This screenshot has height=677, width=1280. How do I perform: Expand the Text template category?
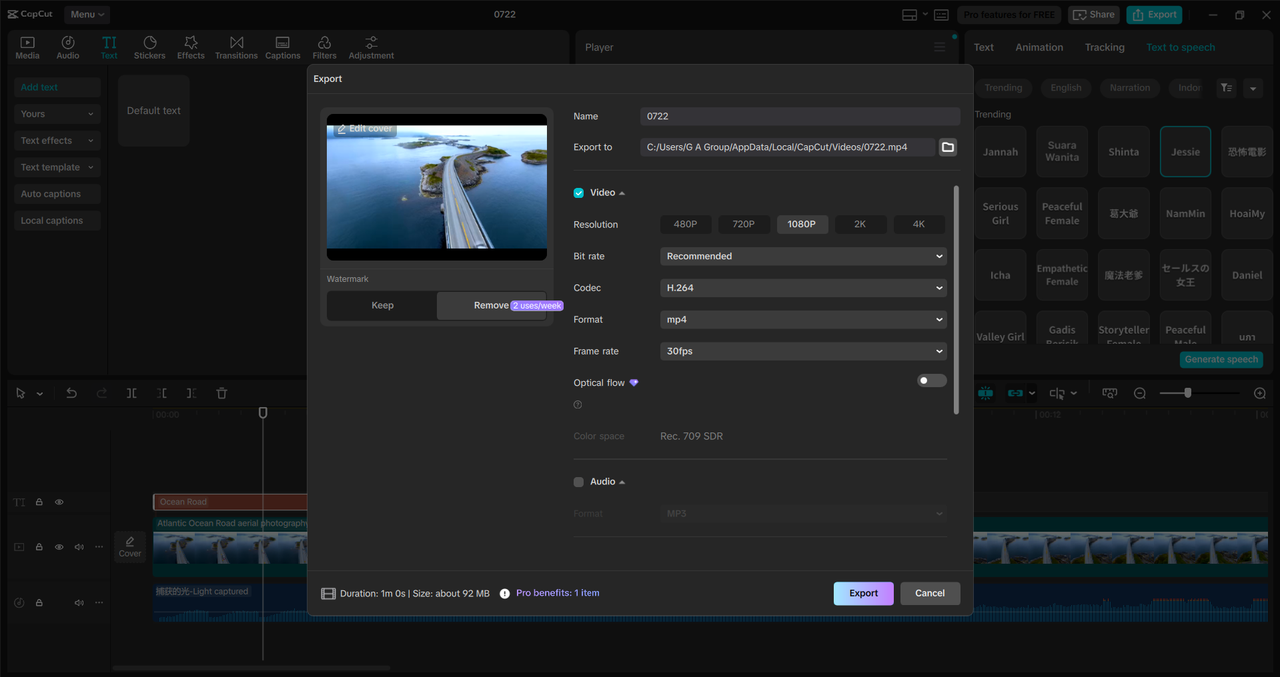pyautogui.click(x=58, y=167)
